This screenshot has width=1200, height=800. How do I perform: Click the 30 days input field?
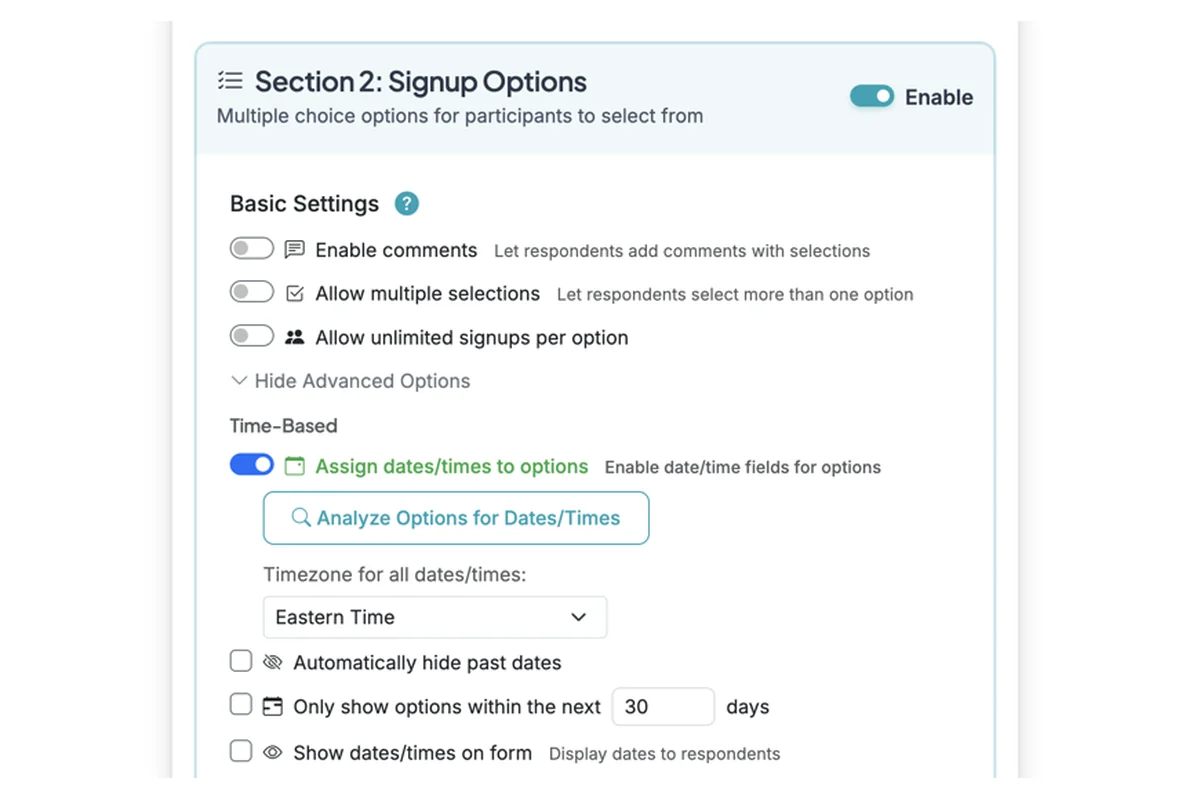(x=663, y=706)
